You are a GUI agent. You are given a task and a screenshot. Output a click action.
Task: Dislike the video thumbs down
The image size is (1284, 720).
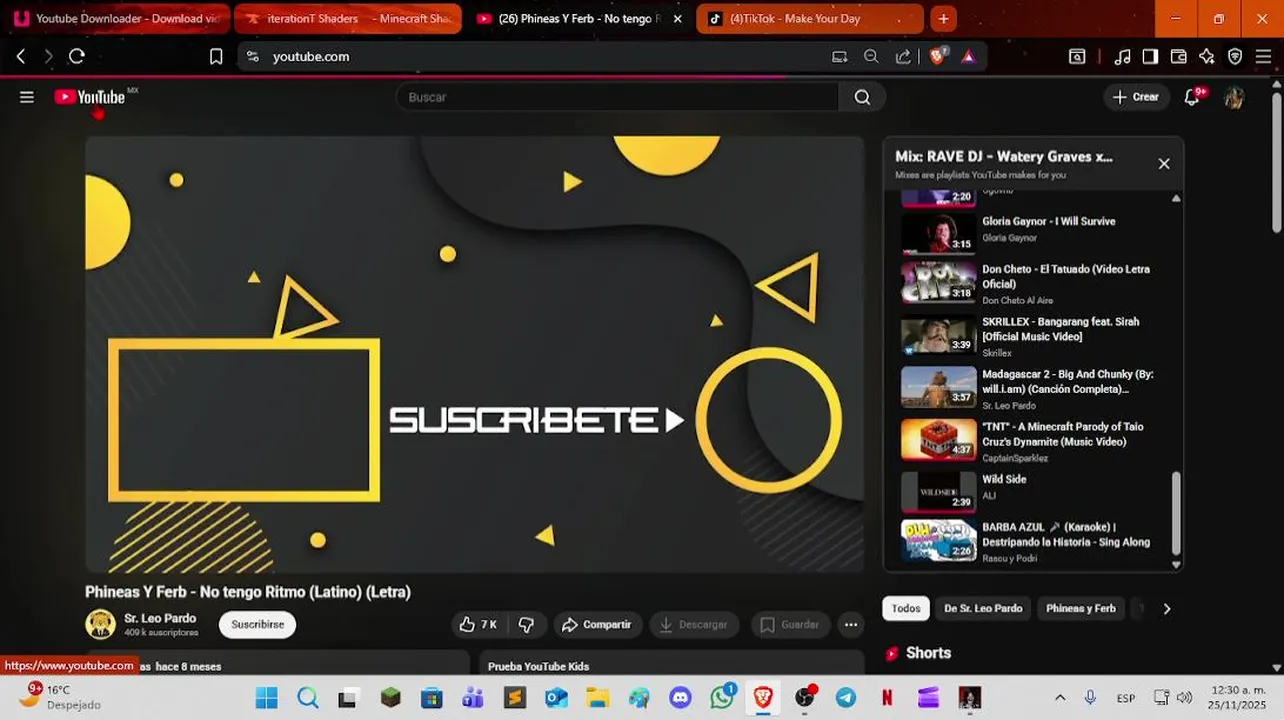[526, 625]
